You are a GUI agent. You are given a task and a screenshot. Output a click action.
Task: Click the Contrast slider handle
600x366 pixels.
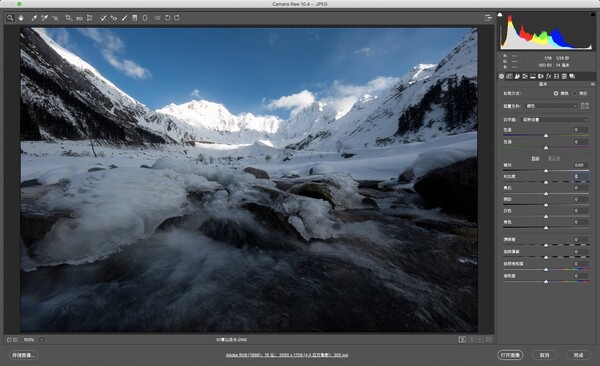[546, 182]
